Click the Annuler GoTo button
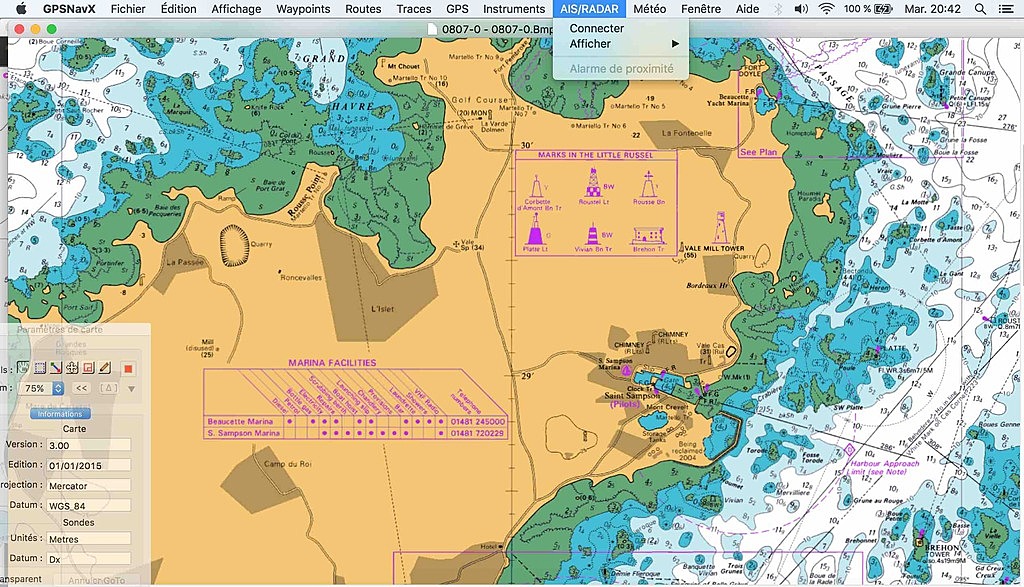Screen dimensions: 1024x587 pyautogui.click(x=96, y=580)
